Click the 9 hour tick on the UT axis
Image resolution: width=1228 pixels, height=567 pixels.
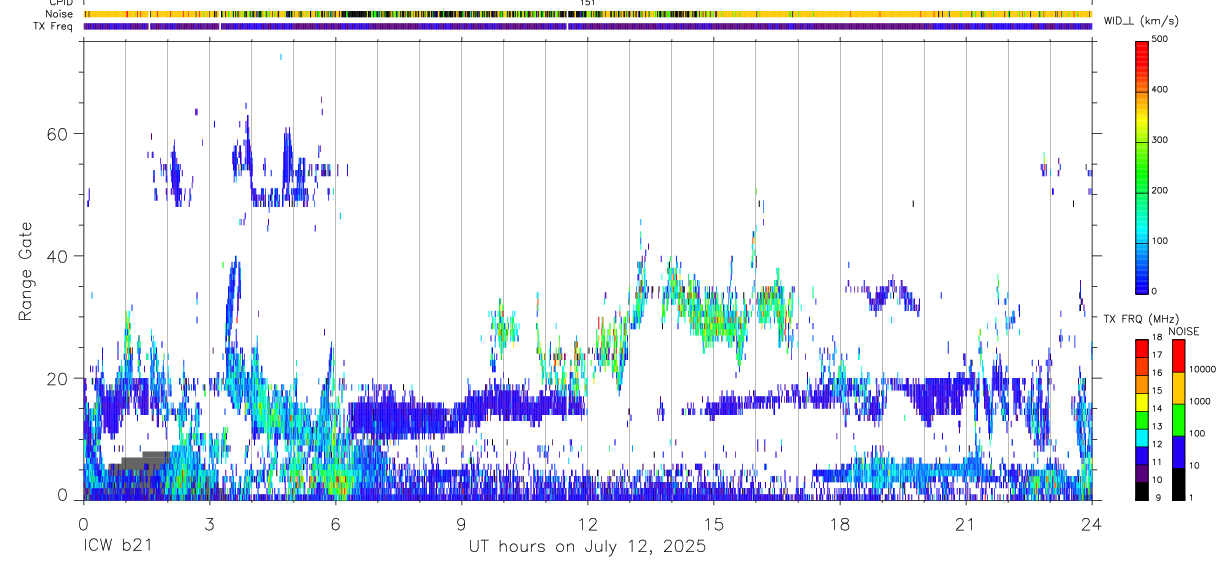tap(462, 522)
